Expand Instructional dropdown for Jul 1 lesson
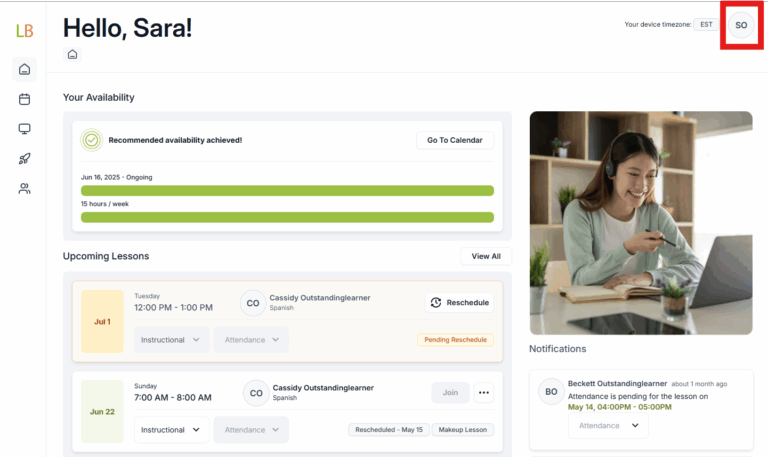 click(x=171, y=340)
